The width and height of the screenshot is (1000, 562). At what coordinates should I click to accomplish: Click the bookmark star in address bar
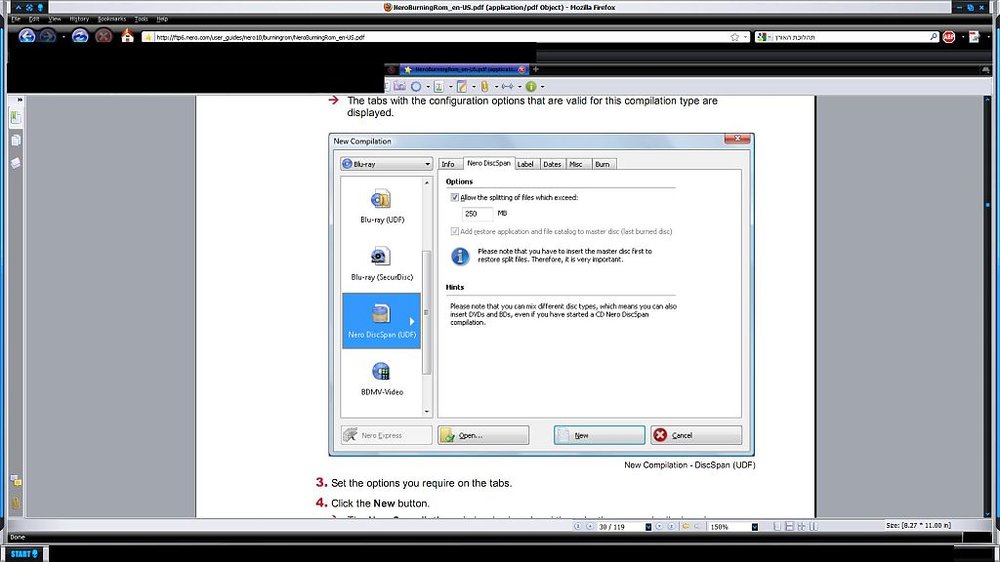coord(735,37)
